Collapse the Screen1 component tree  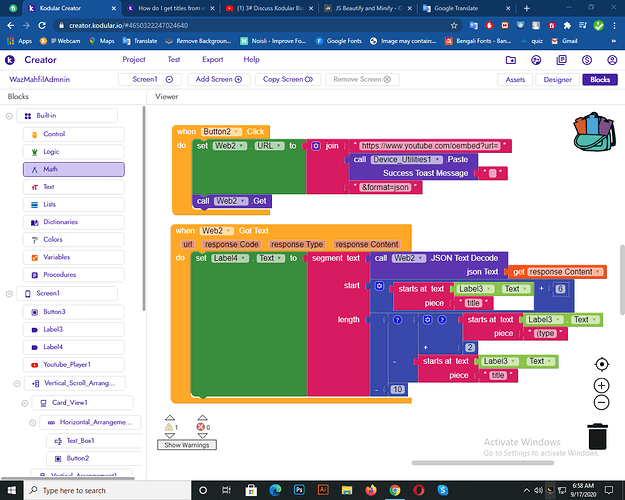coord(11,293)
